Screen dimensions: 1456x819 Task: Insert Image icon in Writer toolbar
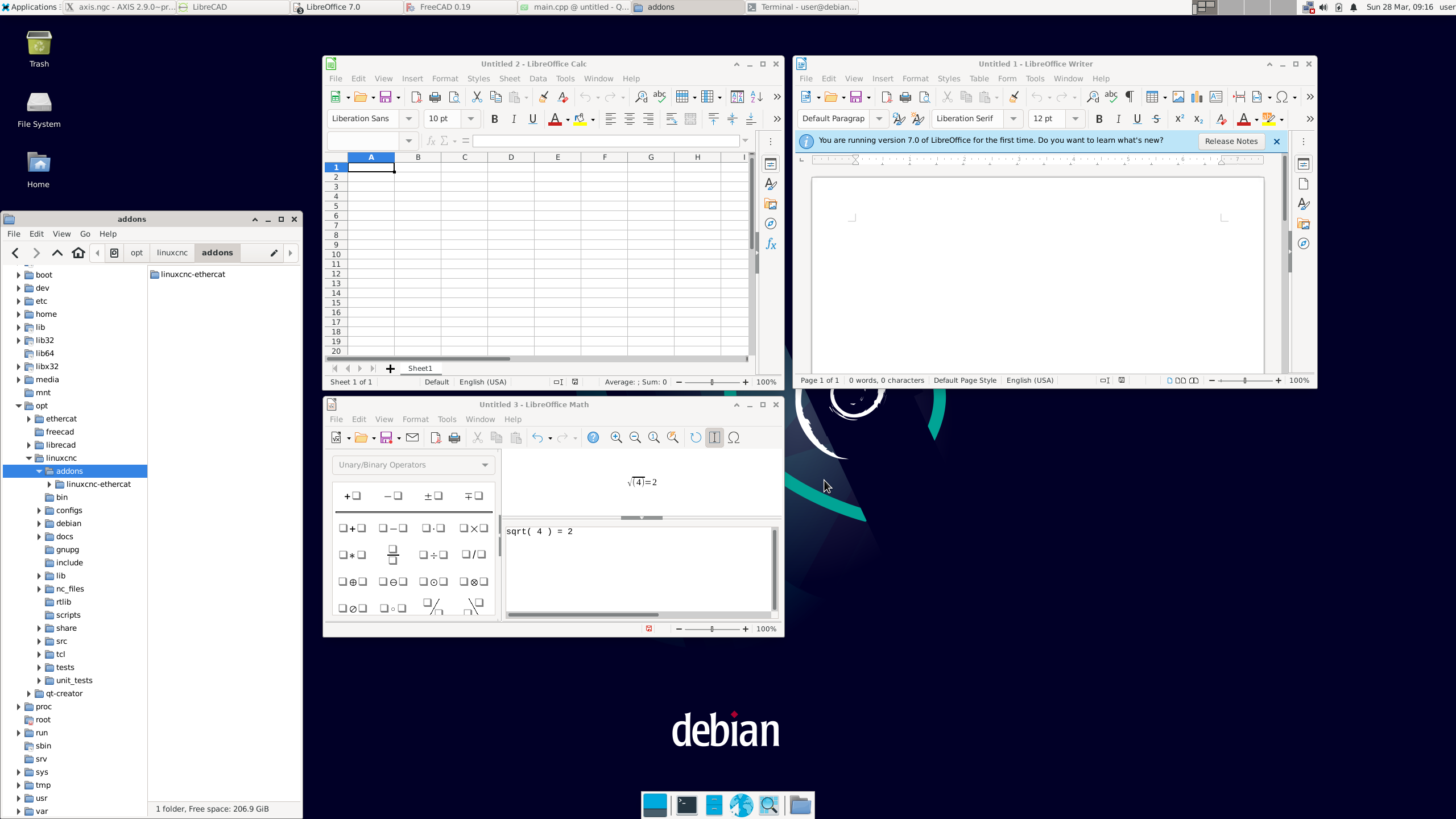(x=1178, y=97)
